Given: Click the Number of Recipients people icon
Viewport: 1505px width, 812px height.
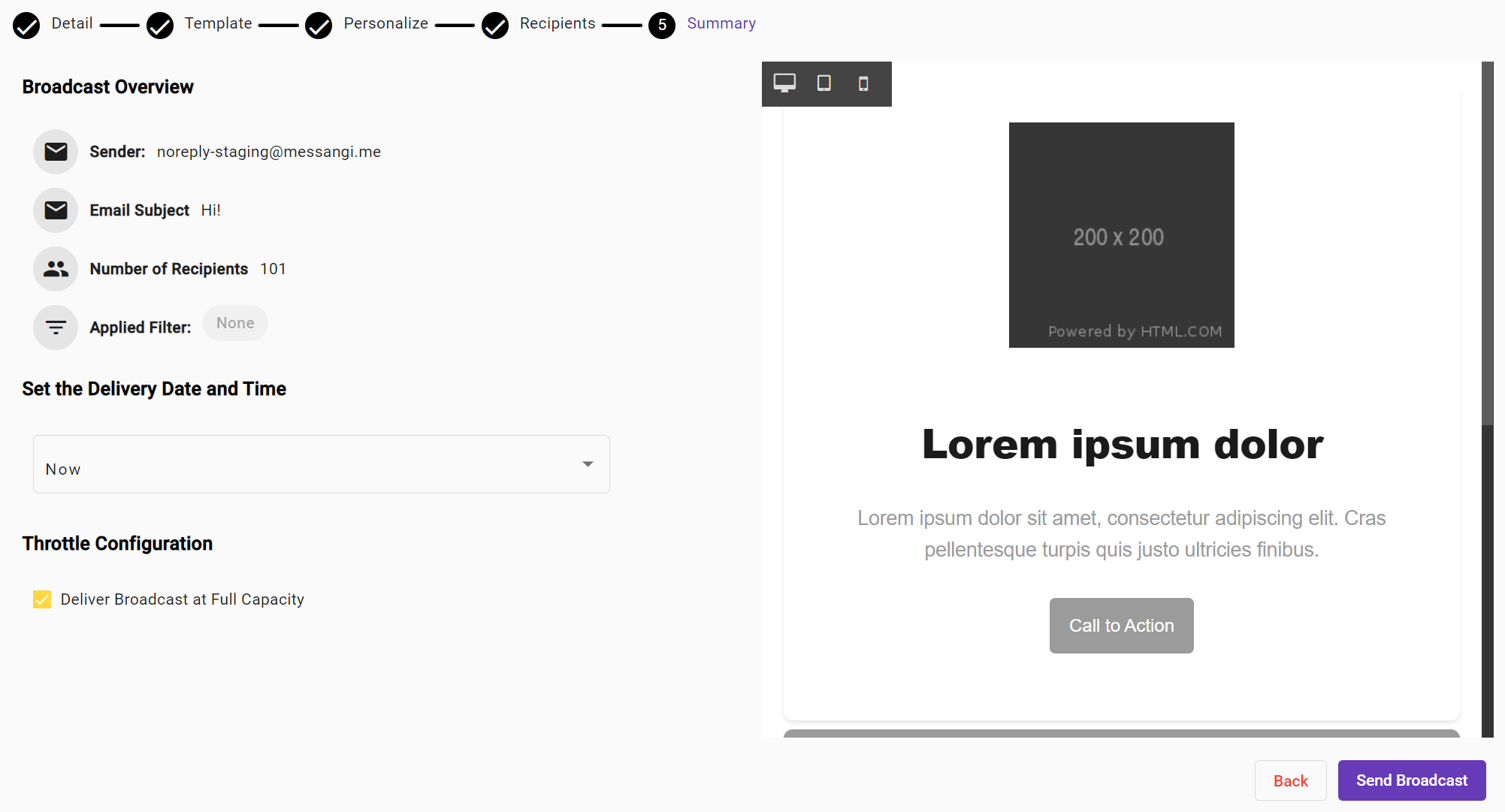Looking at the screenshot, I should click(56, 269).
